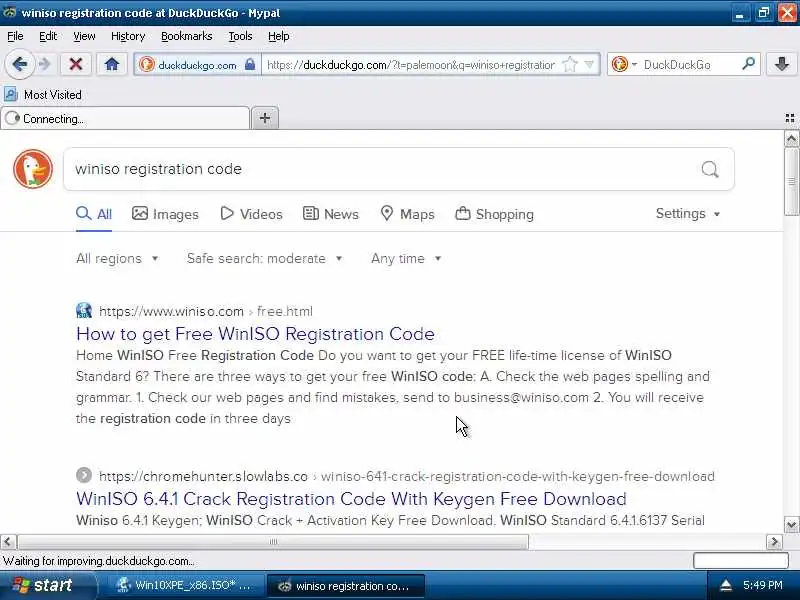Click the chromehunter.slowlabs.co URL text
The image size is (800, 600).
click(x=203, y=476)
